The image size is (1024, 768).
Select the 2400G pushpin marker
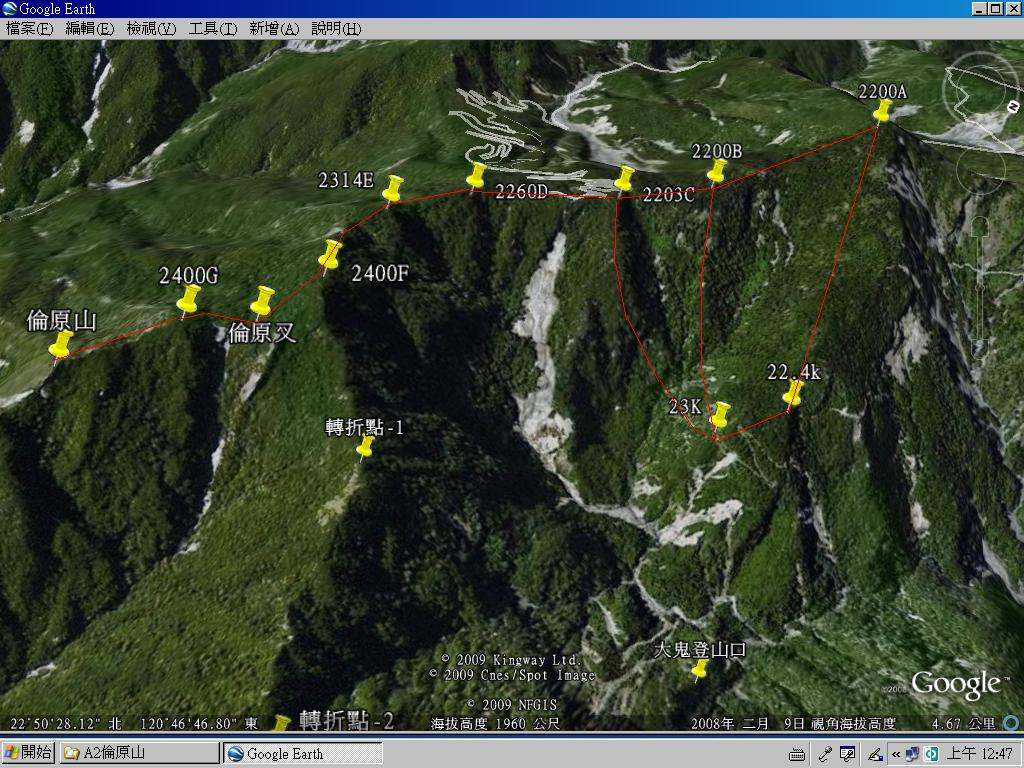188,299
